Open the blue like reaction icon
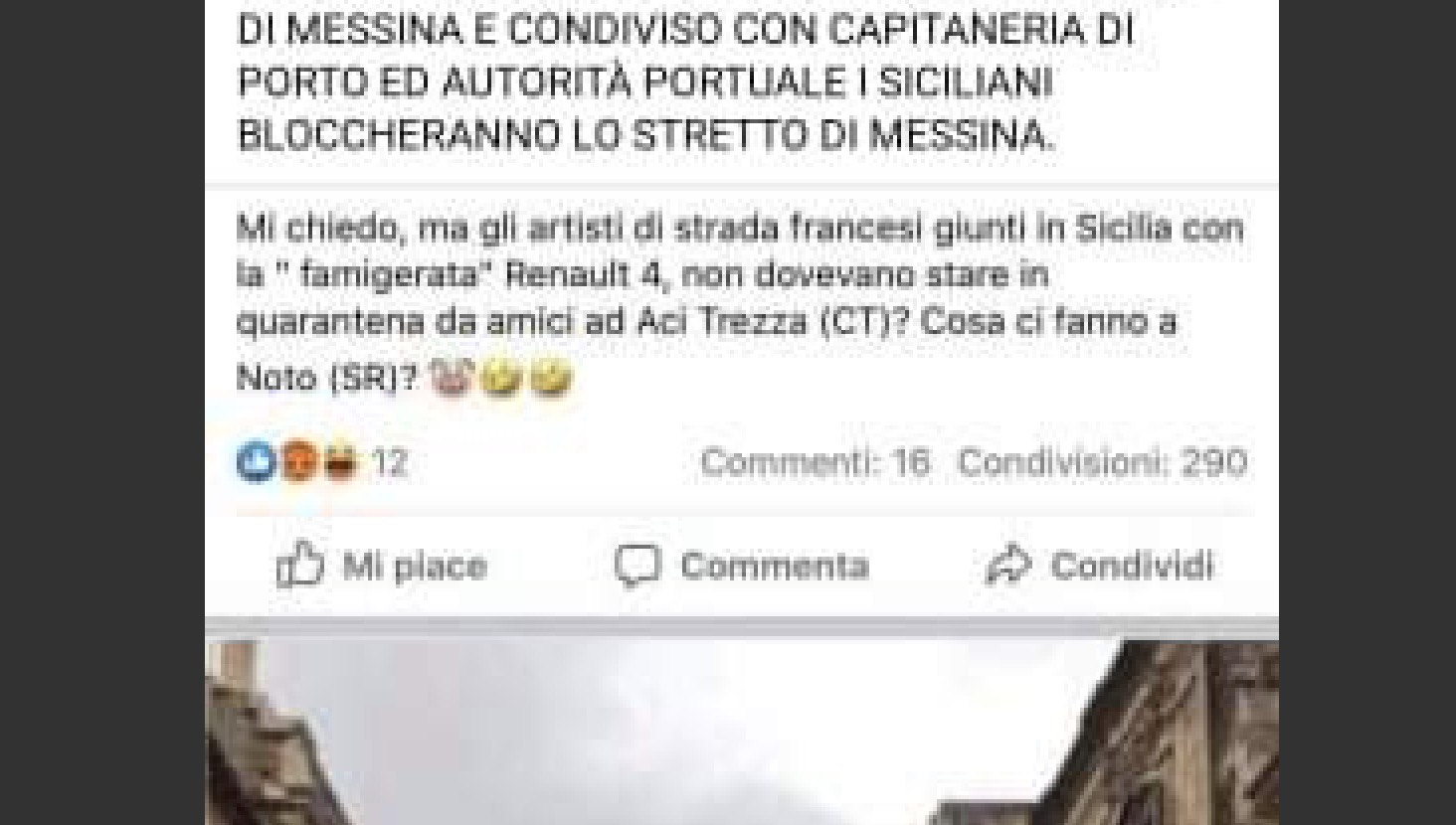Viewport: 1456px width, 825px height. [x=256, y=462]
